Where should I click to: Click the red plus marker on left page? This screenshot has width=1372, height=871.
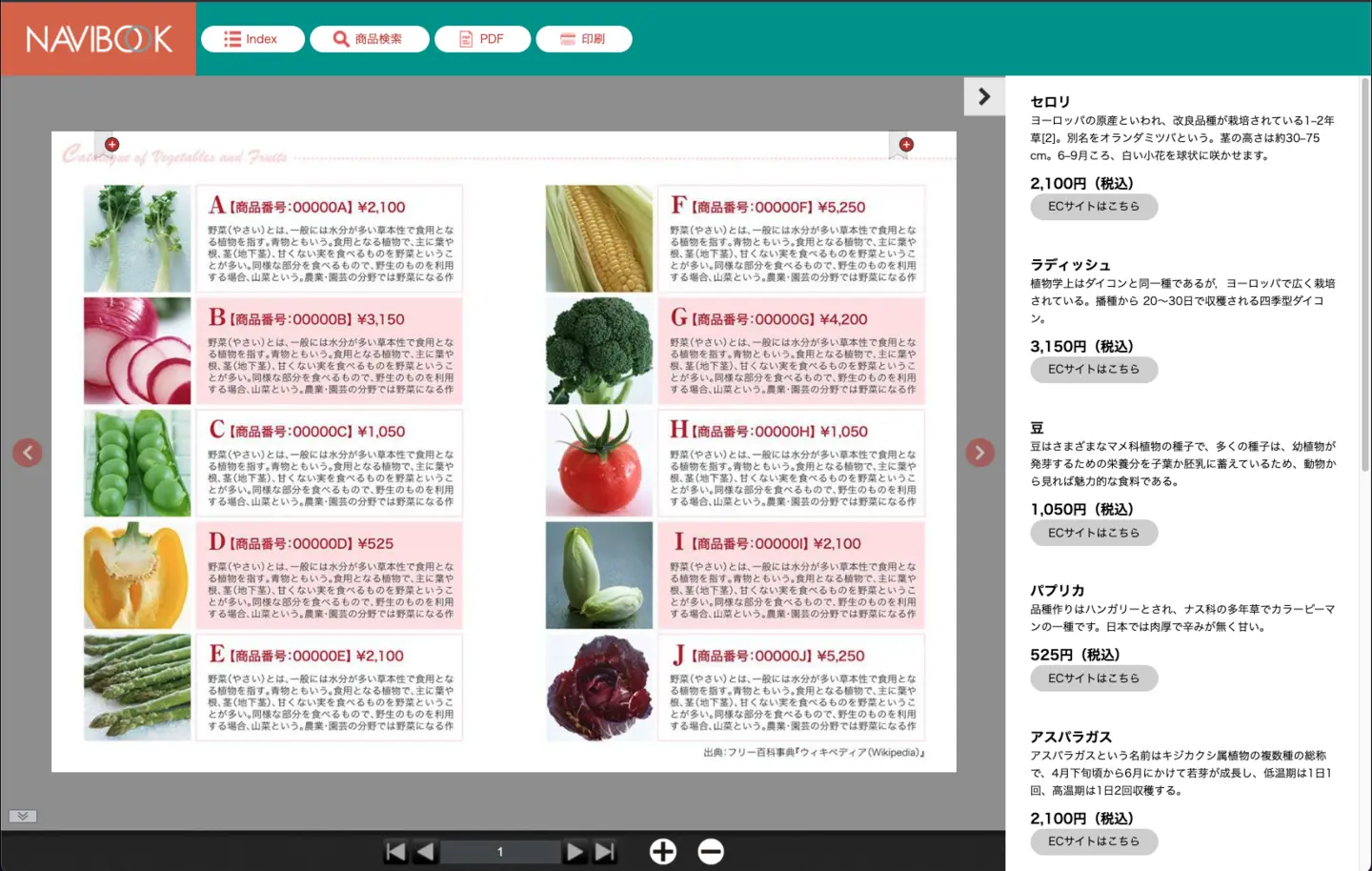point(111,145)
